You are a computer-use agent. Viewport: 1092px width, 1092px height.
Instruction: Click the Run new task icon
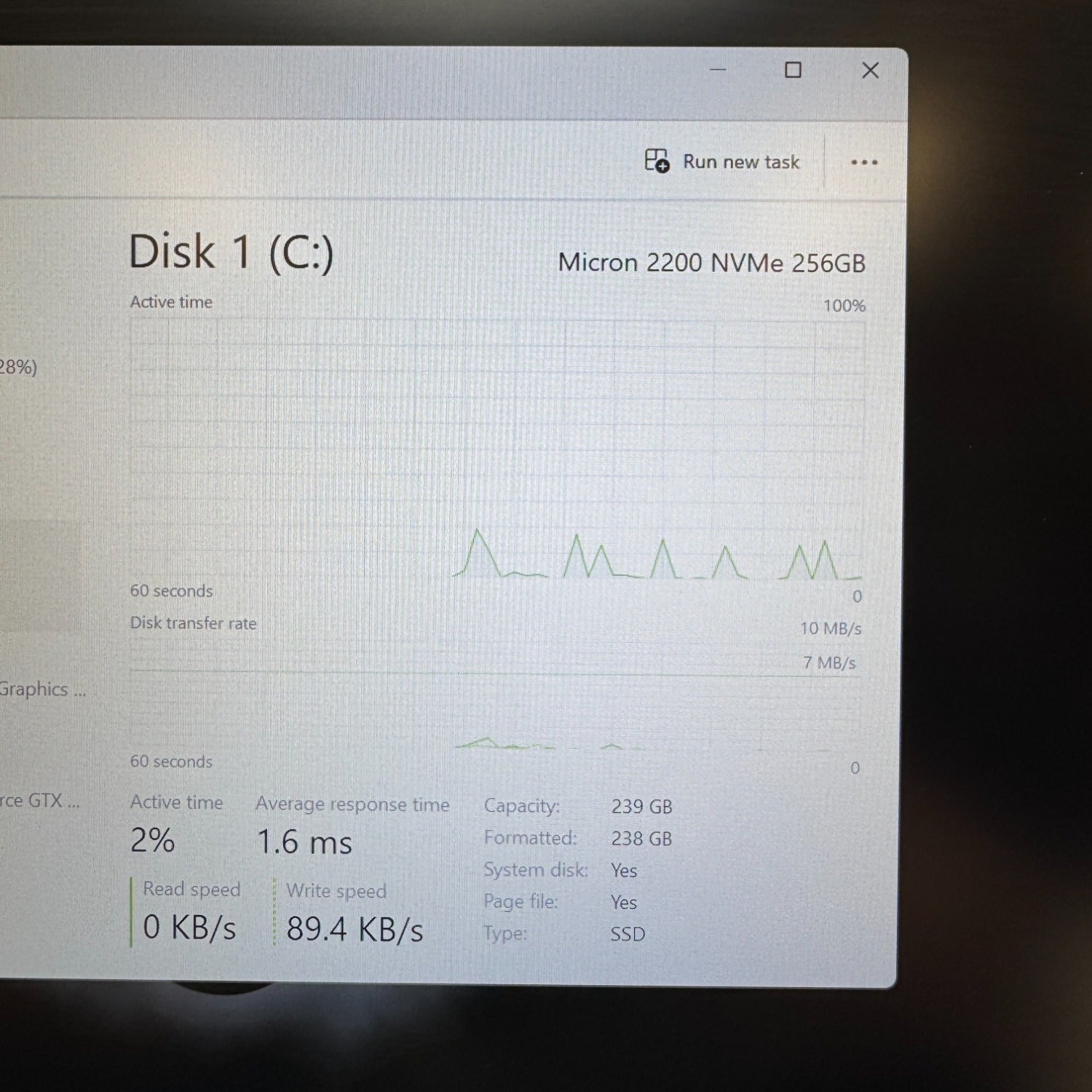[x=657, y=161]
